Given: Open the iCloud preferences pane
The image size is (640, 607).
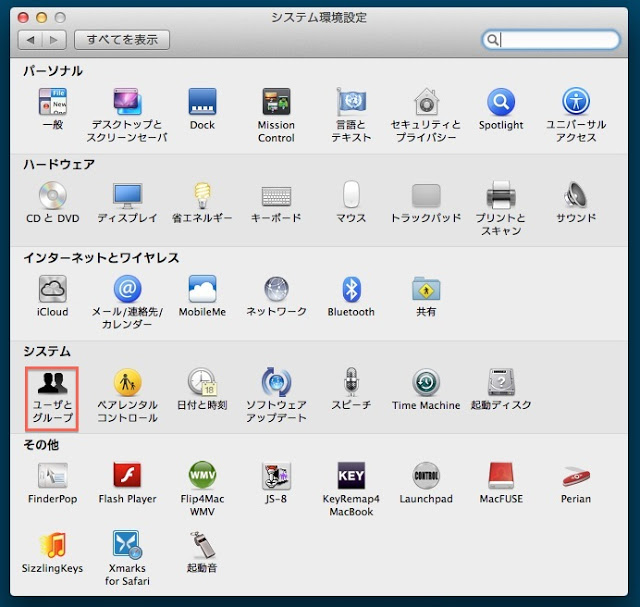Looking at the screenshot, I should pos(53,296).
